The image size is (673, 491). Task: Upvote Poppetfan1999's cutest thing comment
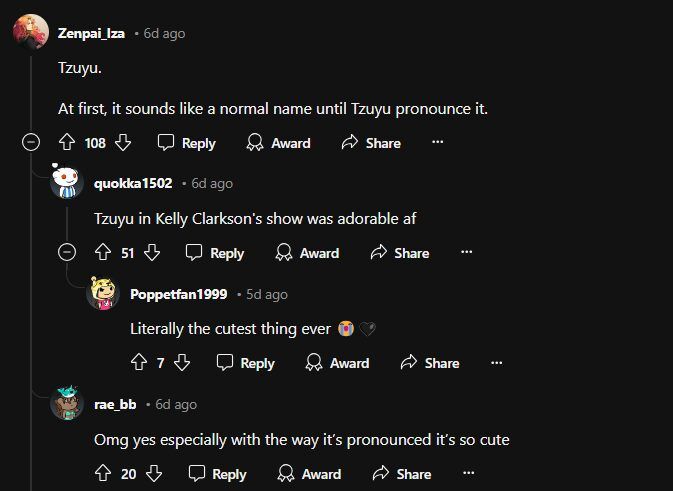(x=139, y=363)
